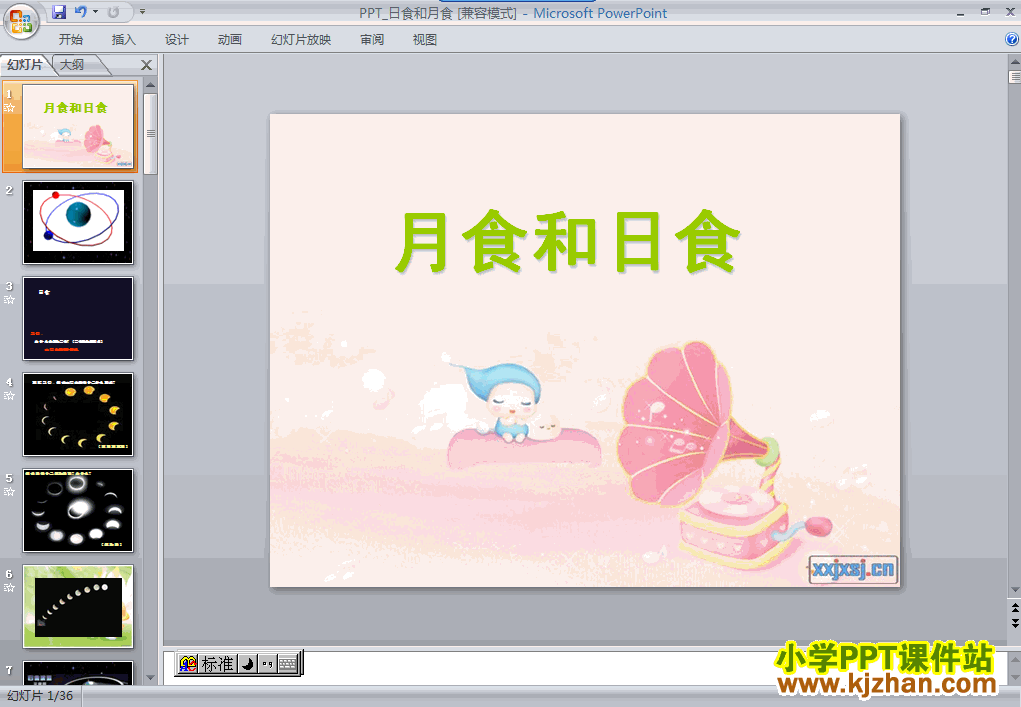Expand the undo history dropdown arrow

pos(96,12)
